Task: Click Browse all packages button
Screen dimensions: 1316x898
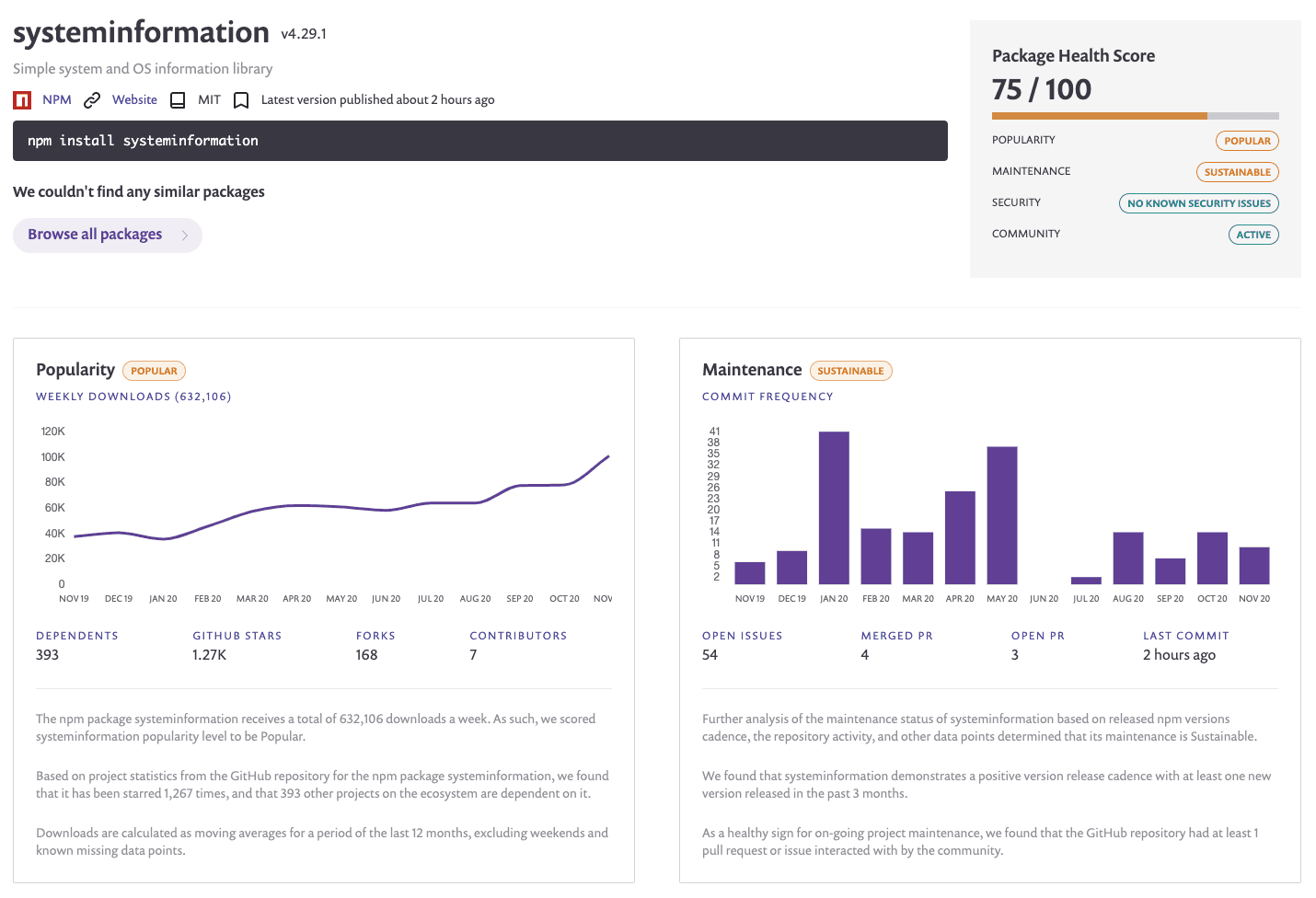Action: pyautogui.click(x=95, y=235)
